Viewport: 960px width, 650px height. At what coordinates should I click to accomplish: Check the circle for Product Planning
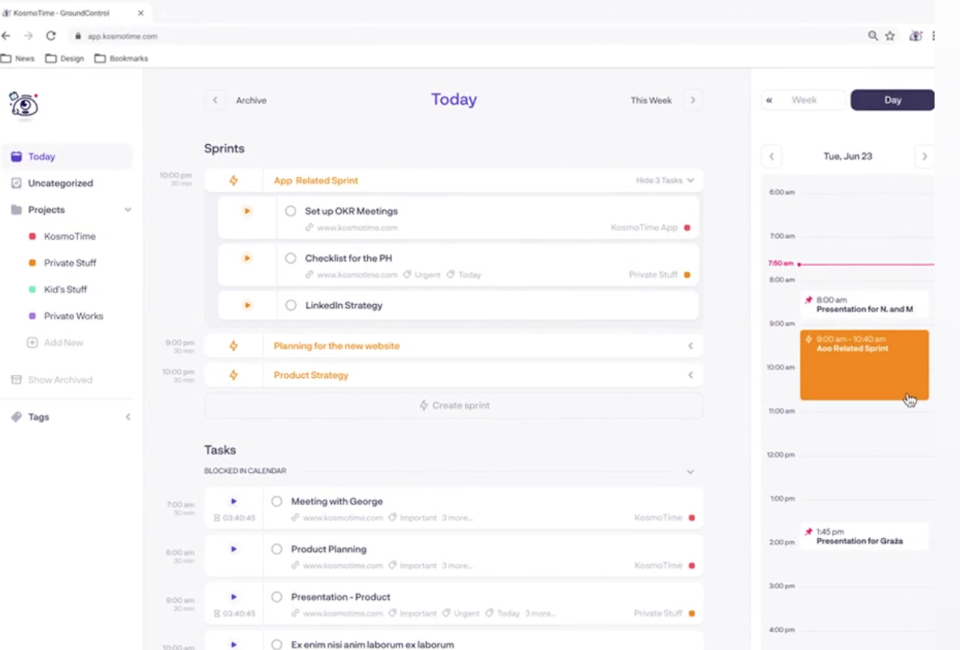coord(276,549)
